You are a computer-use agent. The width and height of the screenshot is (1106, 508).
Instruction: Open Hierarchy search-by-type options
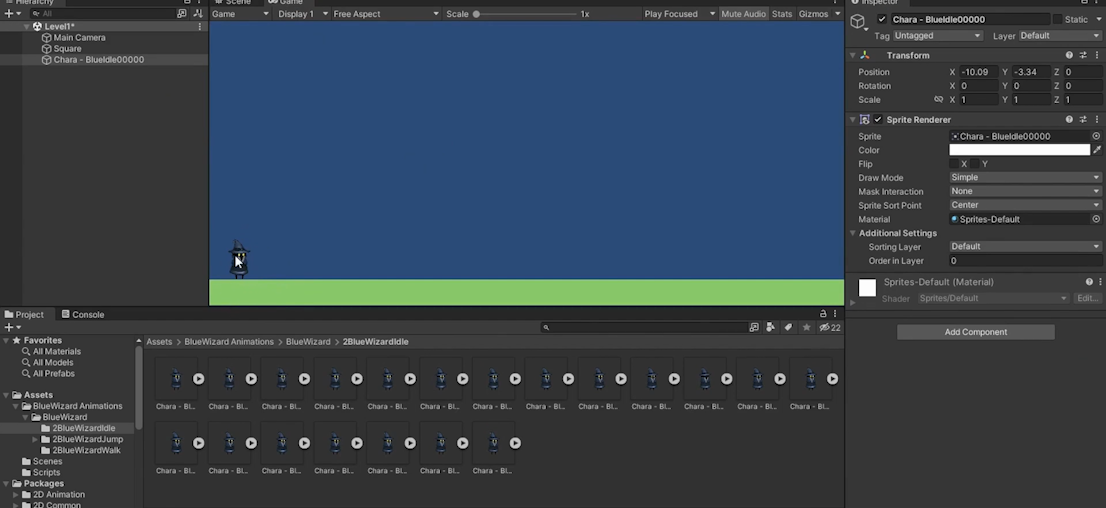click(182, 13)
